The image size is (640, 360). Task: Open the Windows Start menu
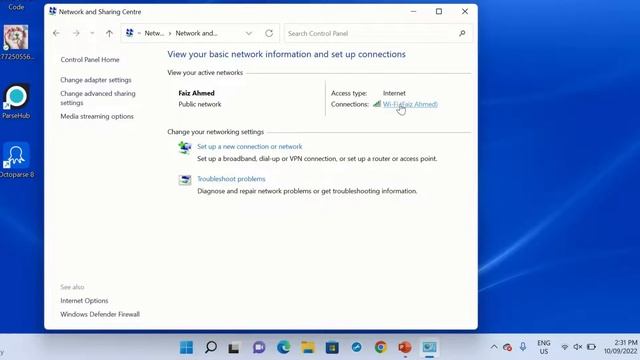coord(187,347)
